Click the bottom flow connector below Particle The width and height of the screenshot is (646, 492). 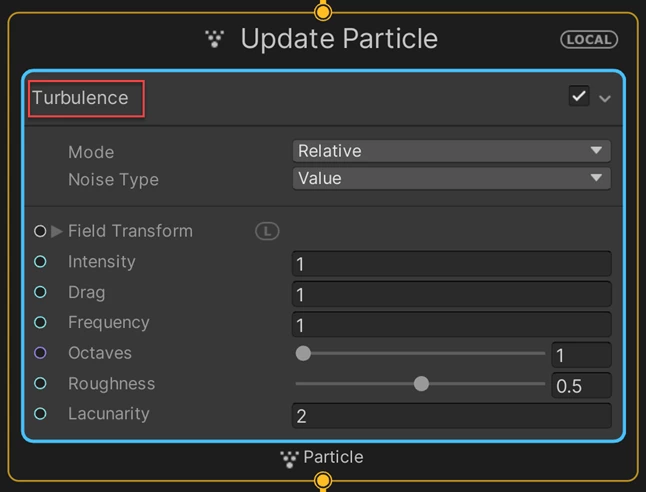pos(322,482)
